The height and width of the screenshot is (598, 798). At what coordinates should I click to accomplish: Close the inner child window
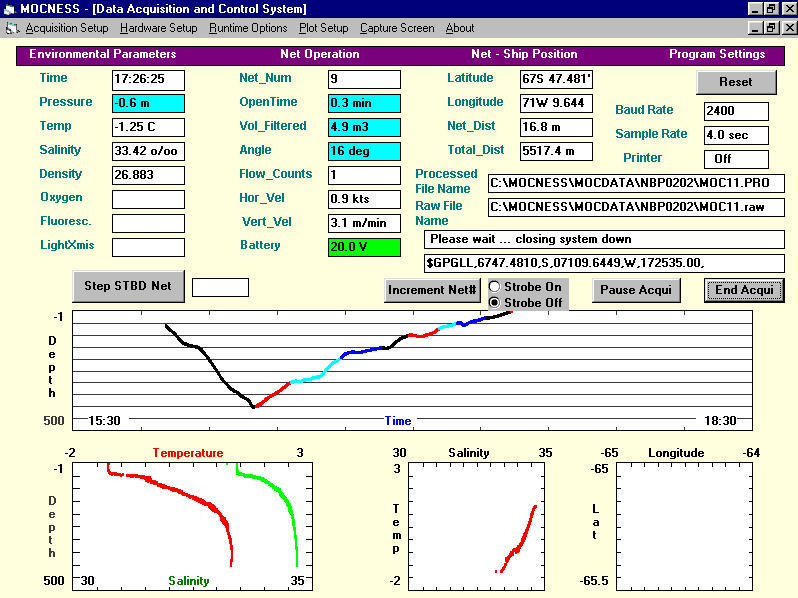click(789, 28)
